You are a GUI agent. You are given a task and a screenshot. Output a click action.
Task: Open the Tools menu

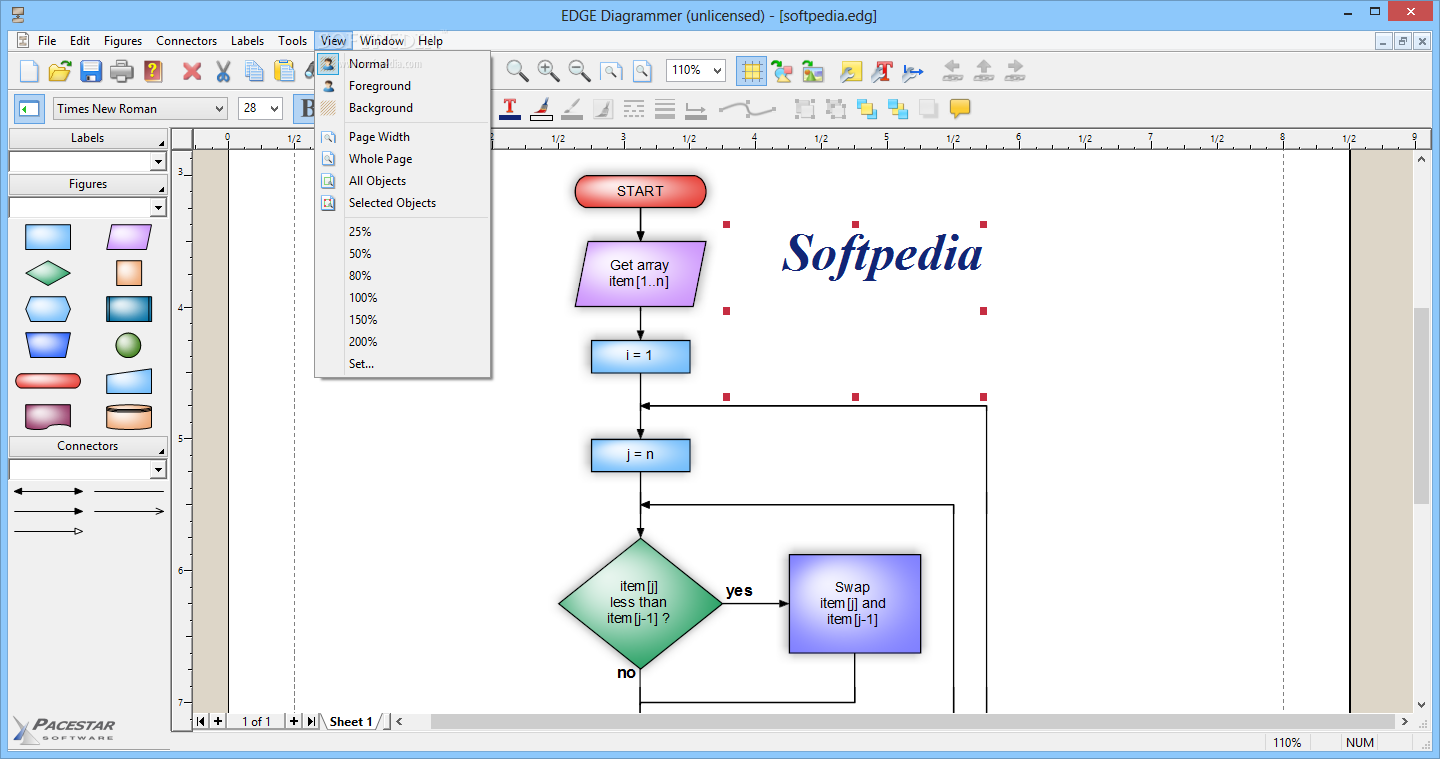tap(292, 41)
